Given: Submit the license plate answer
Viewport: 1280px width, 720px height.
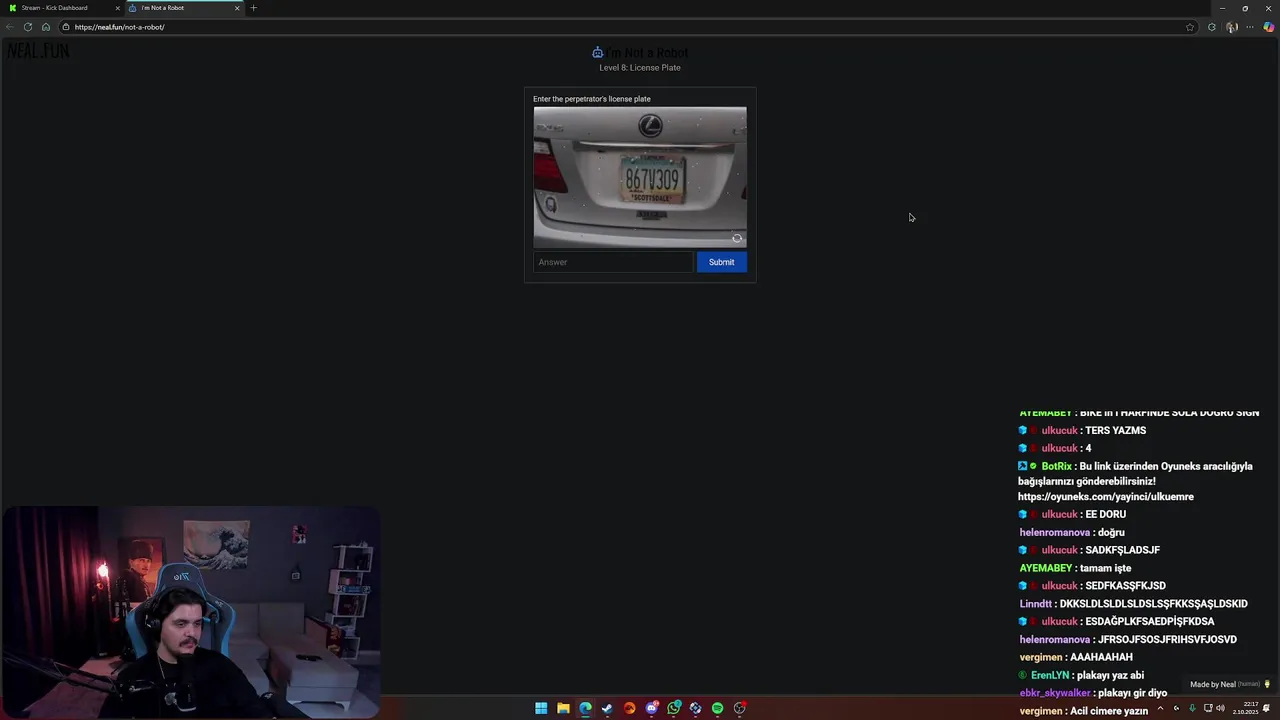Looking at the screenshot, I should pos(721,262).
